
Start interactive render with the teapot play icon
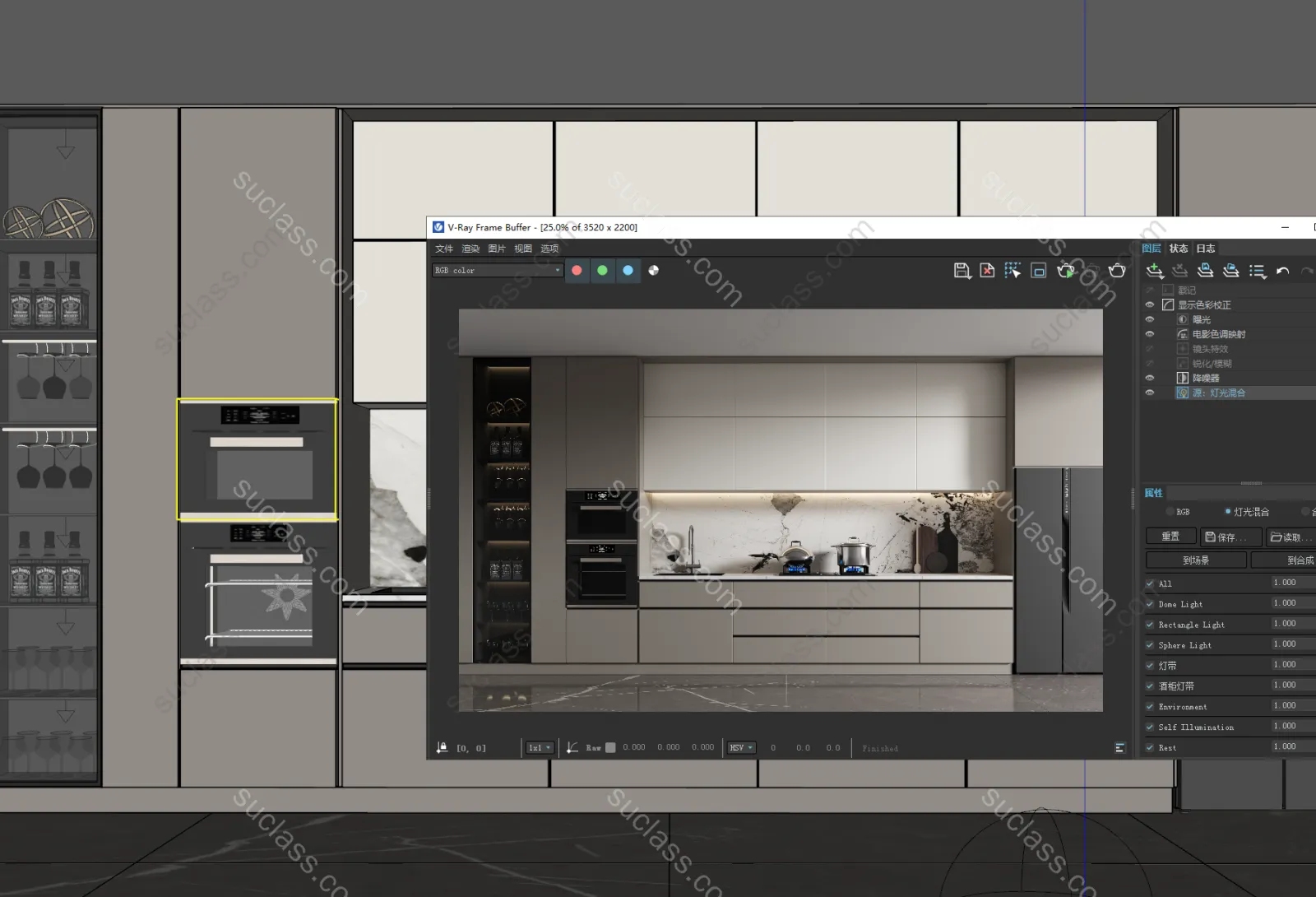click(x=1066, y=271)
